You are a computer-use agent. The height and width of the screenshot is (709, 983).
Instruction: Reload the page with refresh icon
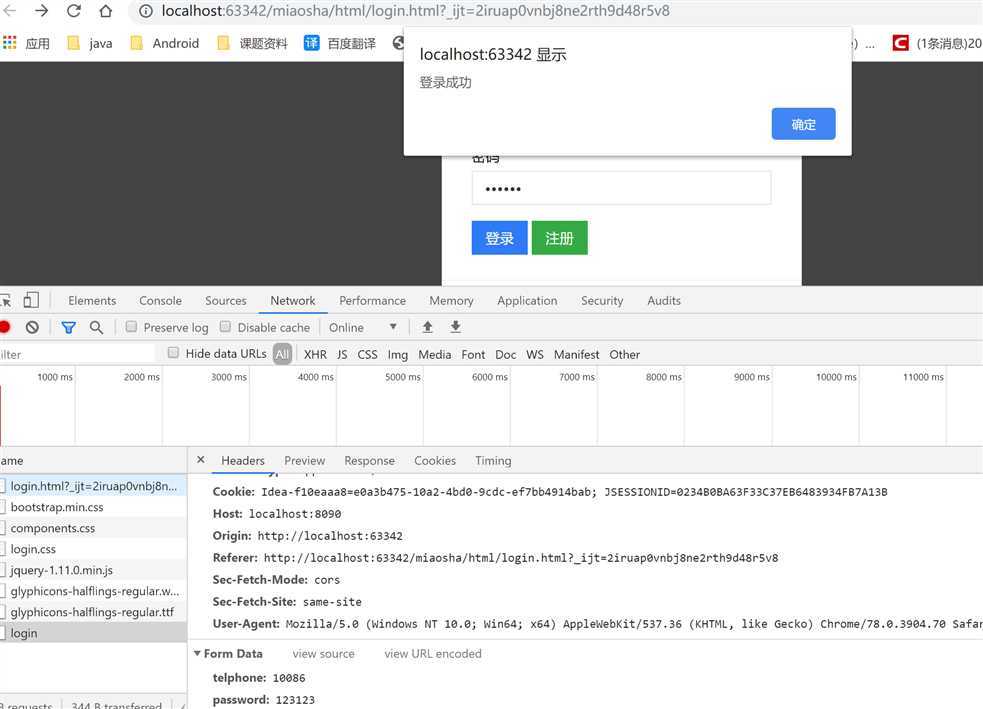[x=74, y=11]
